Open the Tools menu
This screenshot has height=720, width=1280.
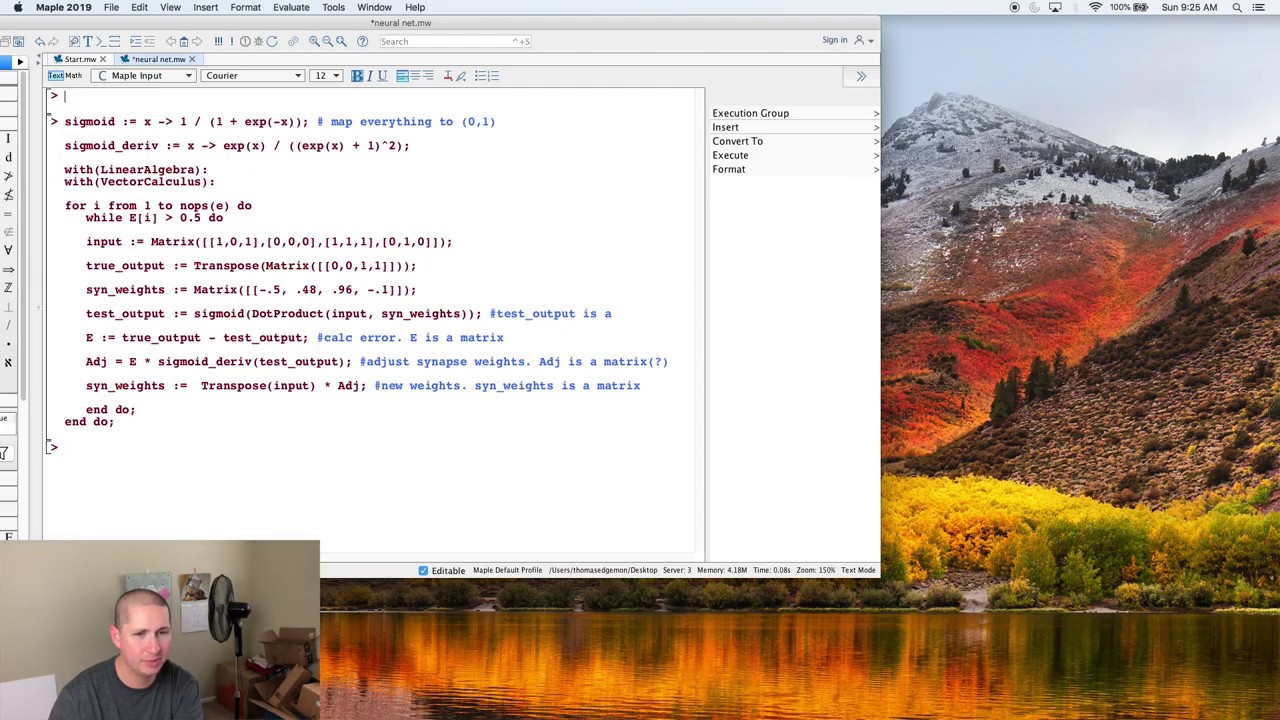click(x=333, y=7)
